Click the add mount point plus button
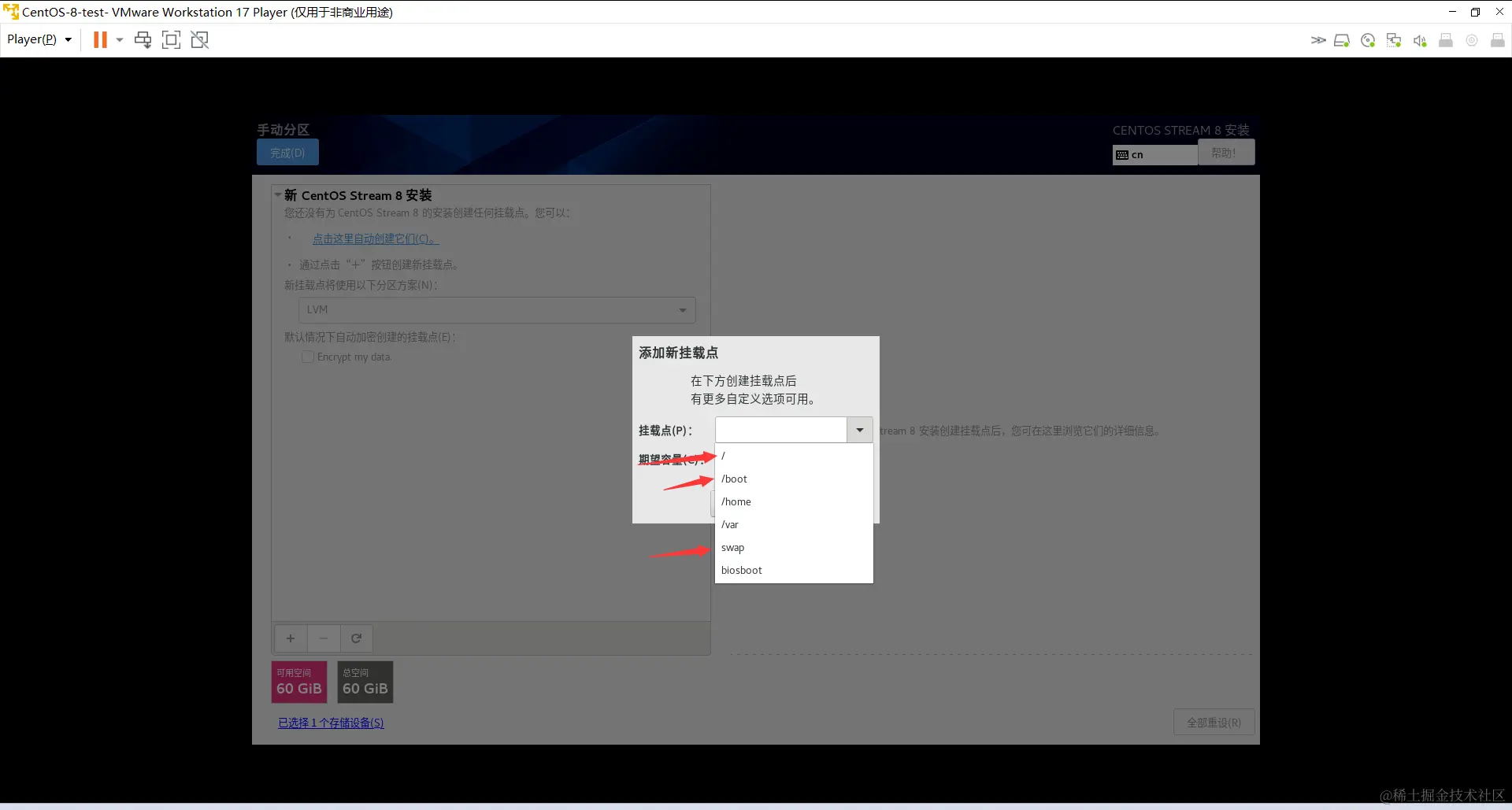The width and height of the screenshot is (1512, 810). 290,638
